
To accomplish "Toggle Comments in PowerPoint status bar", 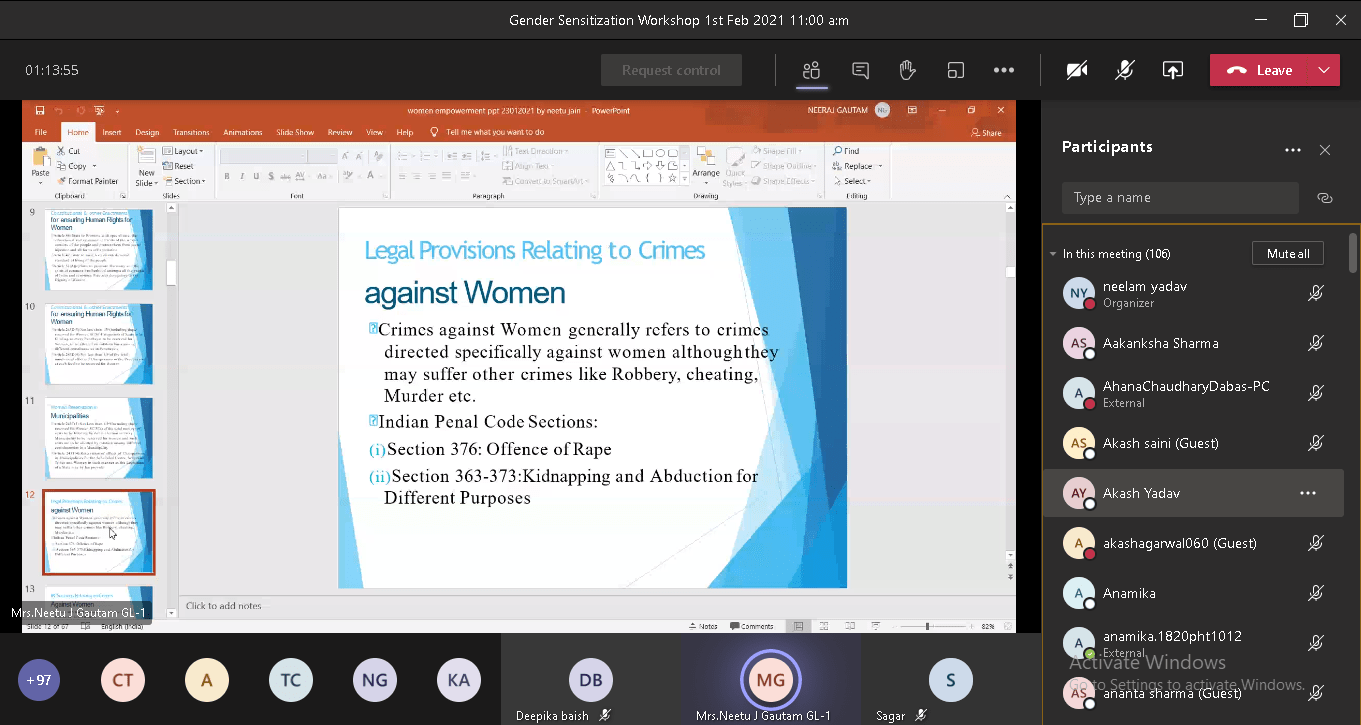I will tap(752, 626).
